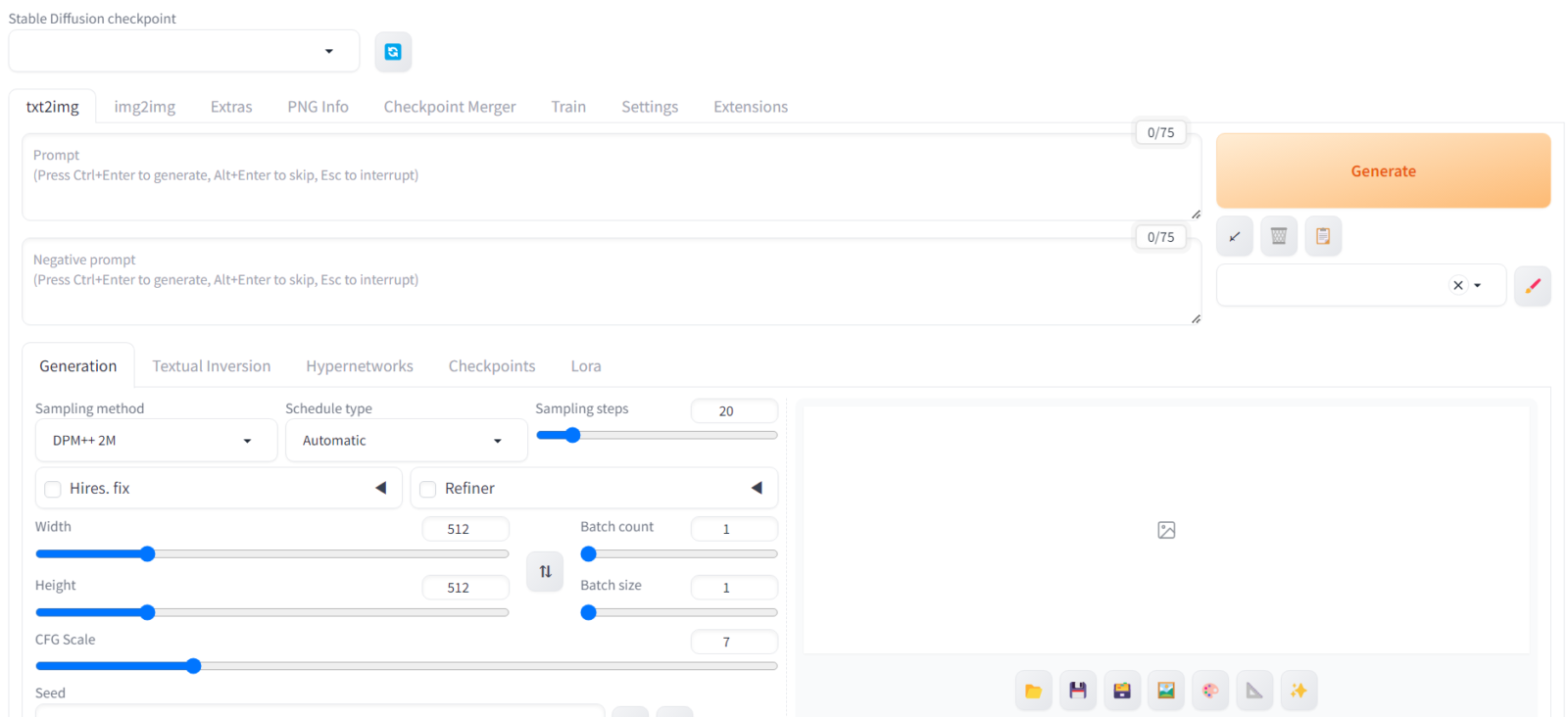
Task: Clear the prompt with the trash icon
Action: (x=1279, y=236)
